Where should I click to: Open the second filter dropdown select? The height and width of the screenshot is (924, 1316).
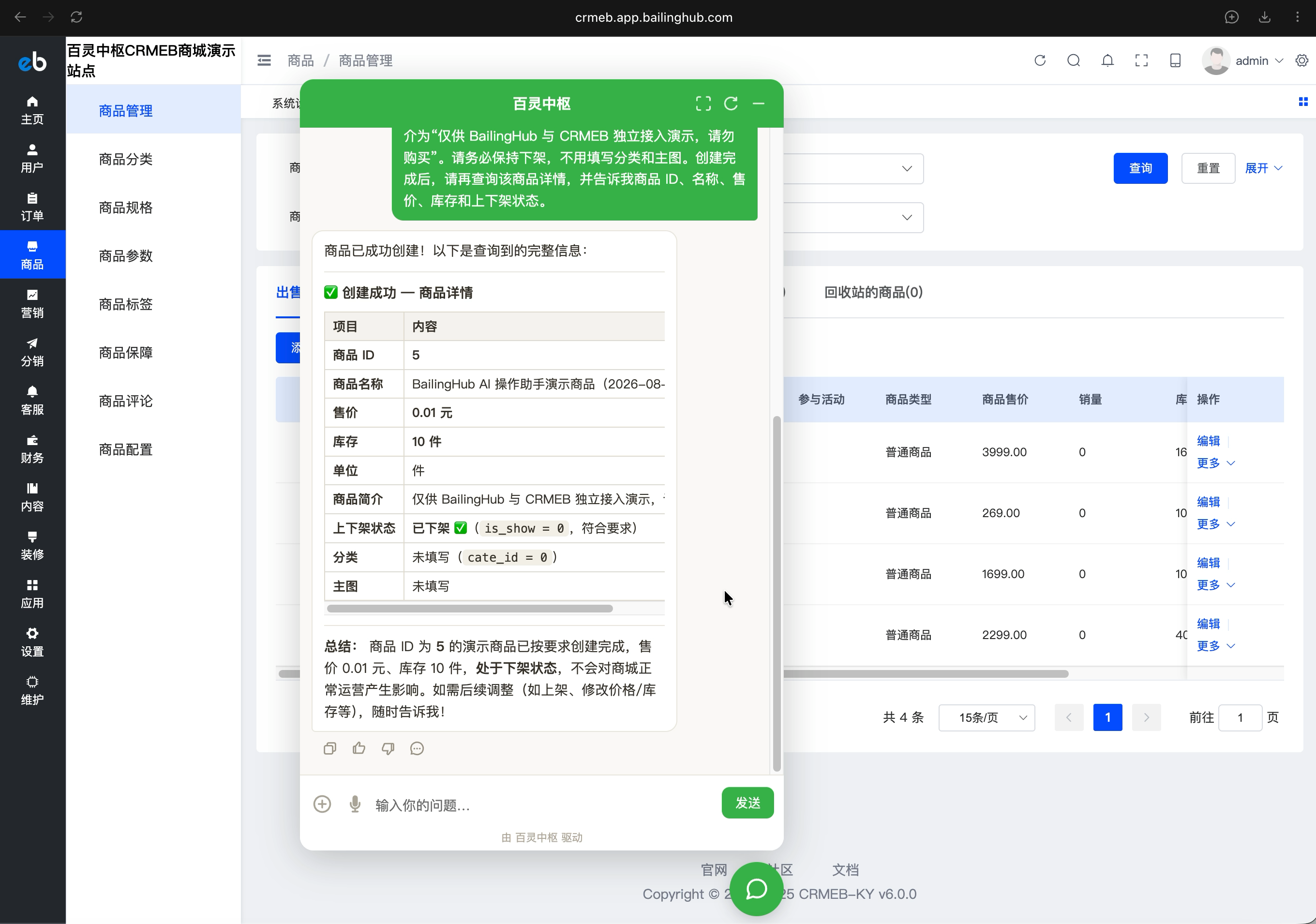[853, 217]
